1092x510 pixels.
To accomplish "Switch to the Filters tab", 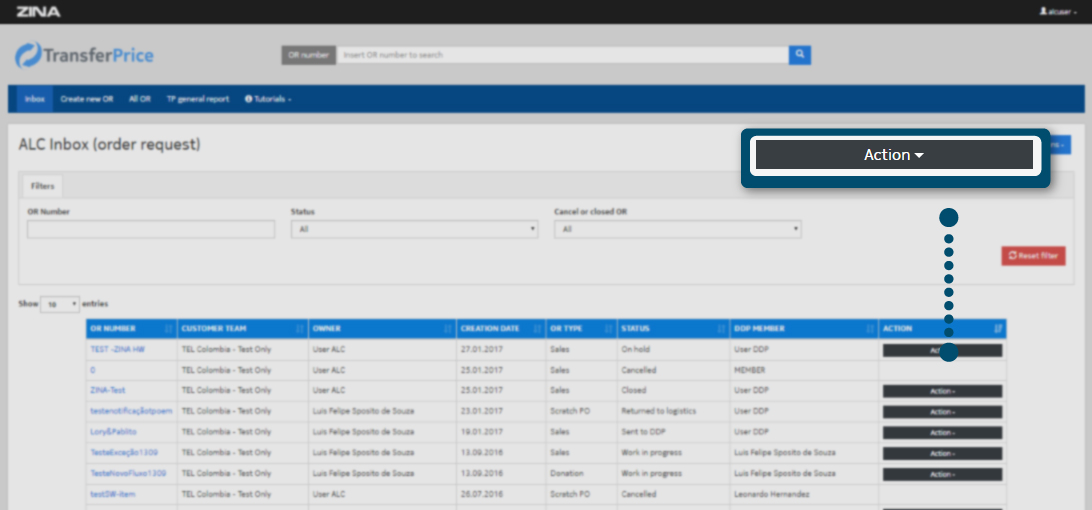I will [41, 185].
